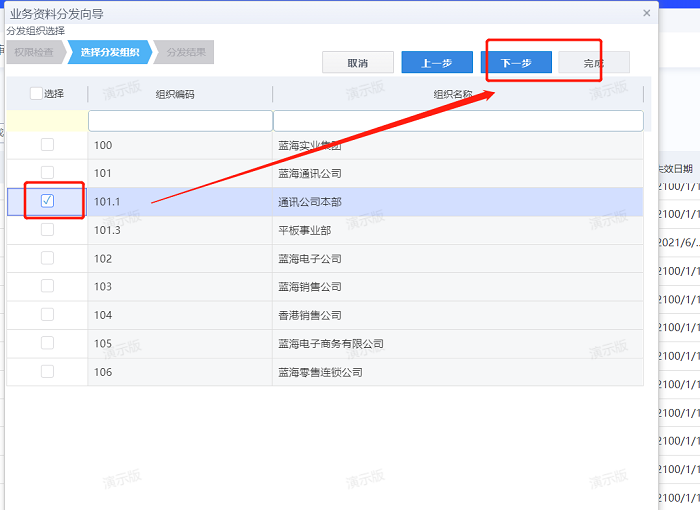Select the 选择分发组织 wizard step
Viewport: 700px width, 510px height.
(x=109, y=52)
